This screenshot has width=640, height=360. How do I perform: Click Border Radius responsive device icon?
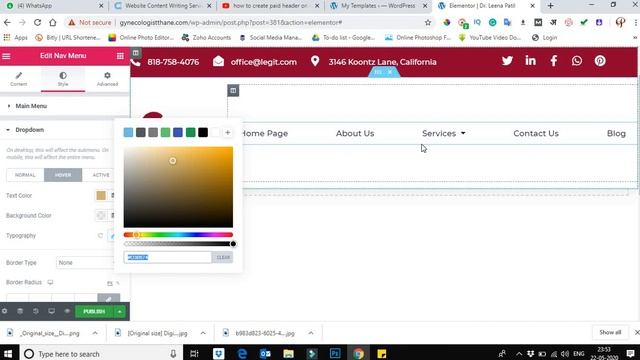coord(50,282)
